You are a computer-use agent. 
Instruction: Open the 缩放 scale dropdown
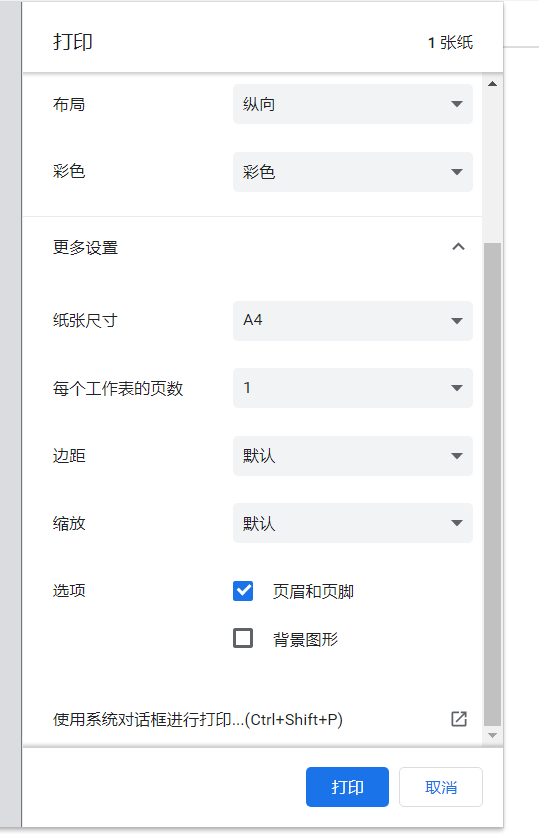(x=353, y=523)
